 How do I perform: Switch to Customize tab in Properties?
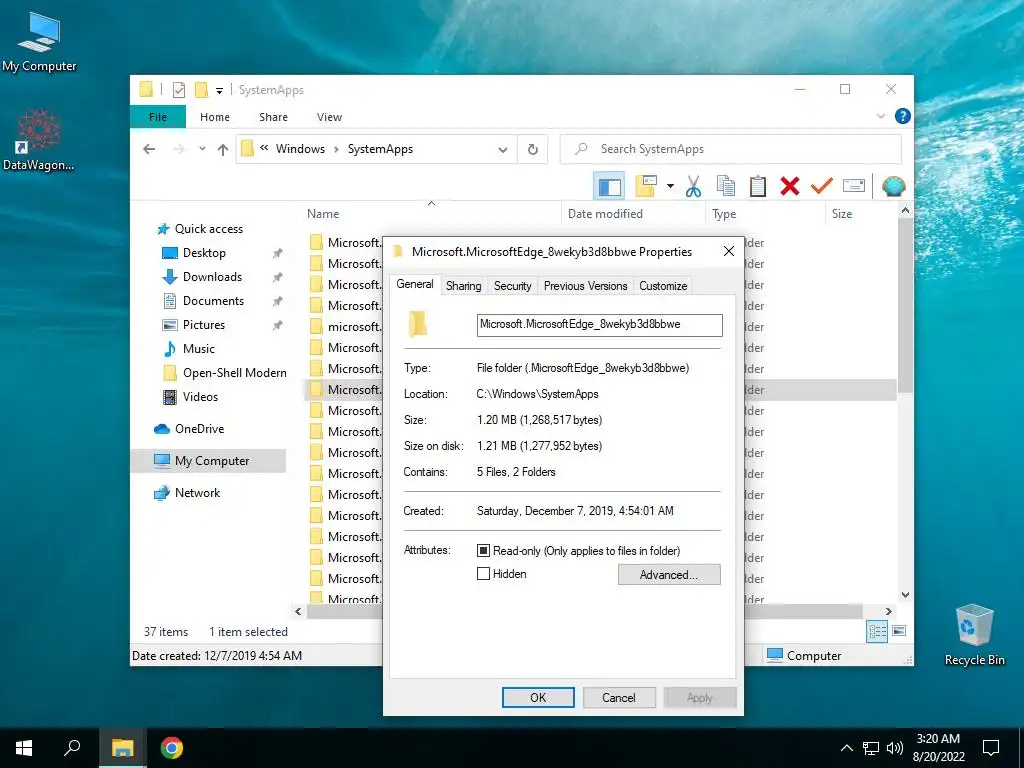[x=663, y=286]
